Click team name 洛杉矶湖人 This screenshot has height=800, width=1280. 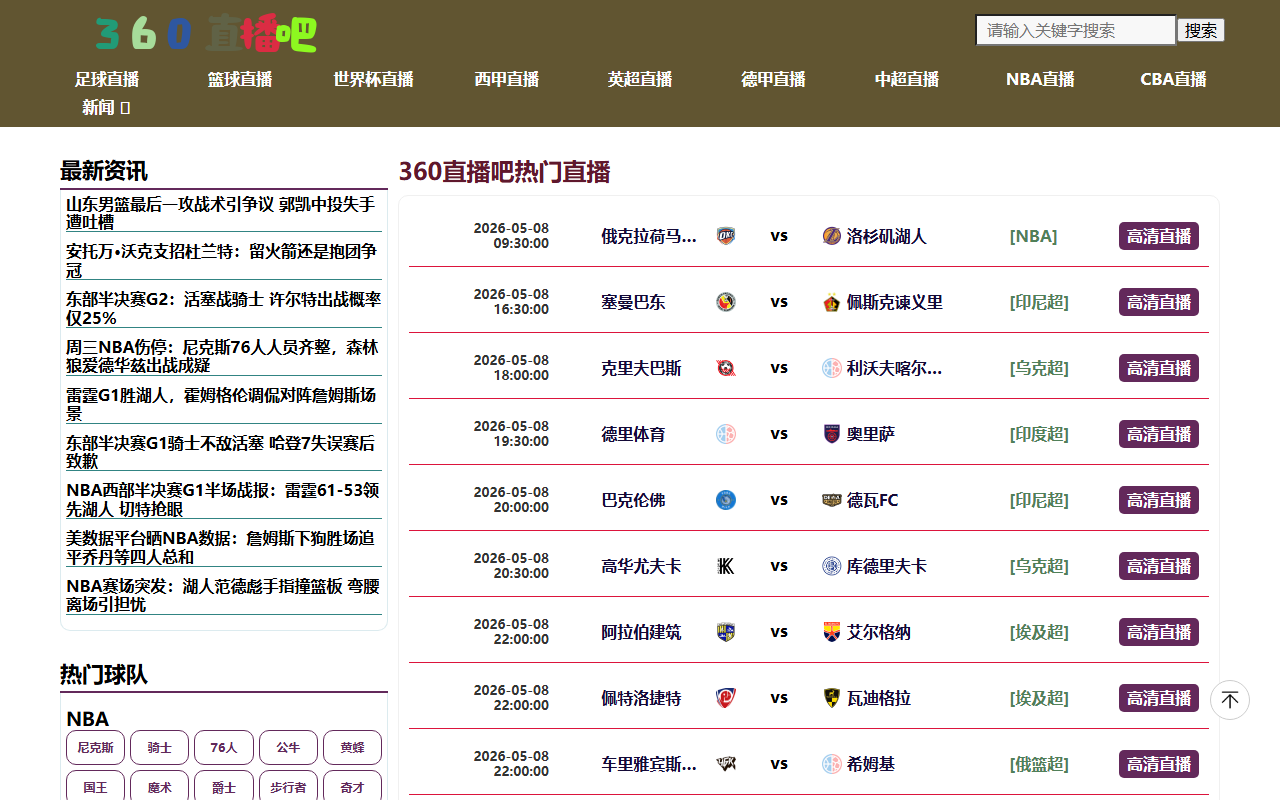[x=887, y=236]
